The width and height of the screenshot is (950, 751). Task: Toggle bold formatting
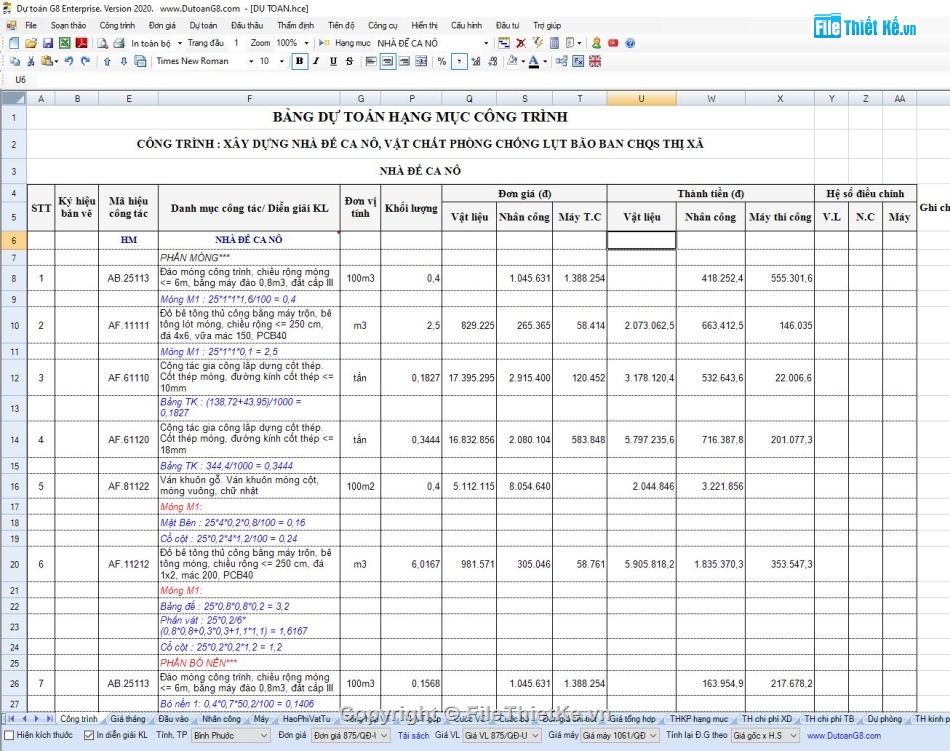coord(299,61)
